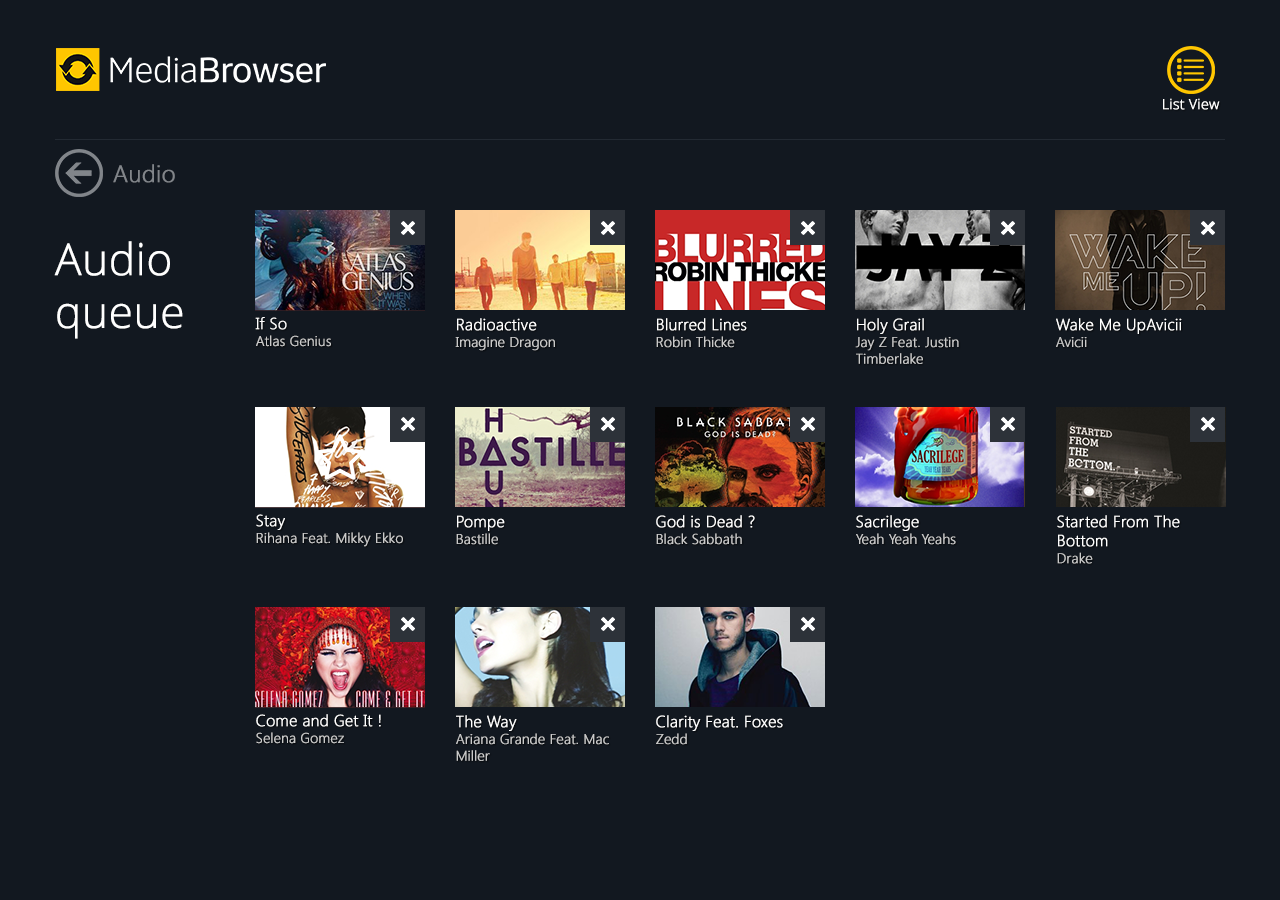This screenshot has height=900, width=1280.
Task: Open the Started From The Bottom cover
Action: [x=1140, y=457]
